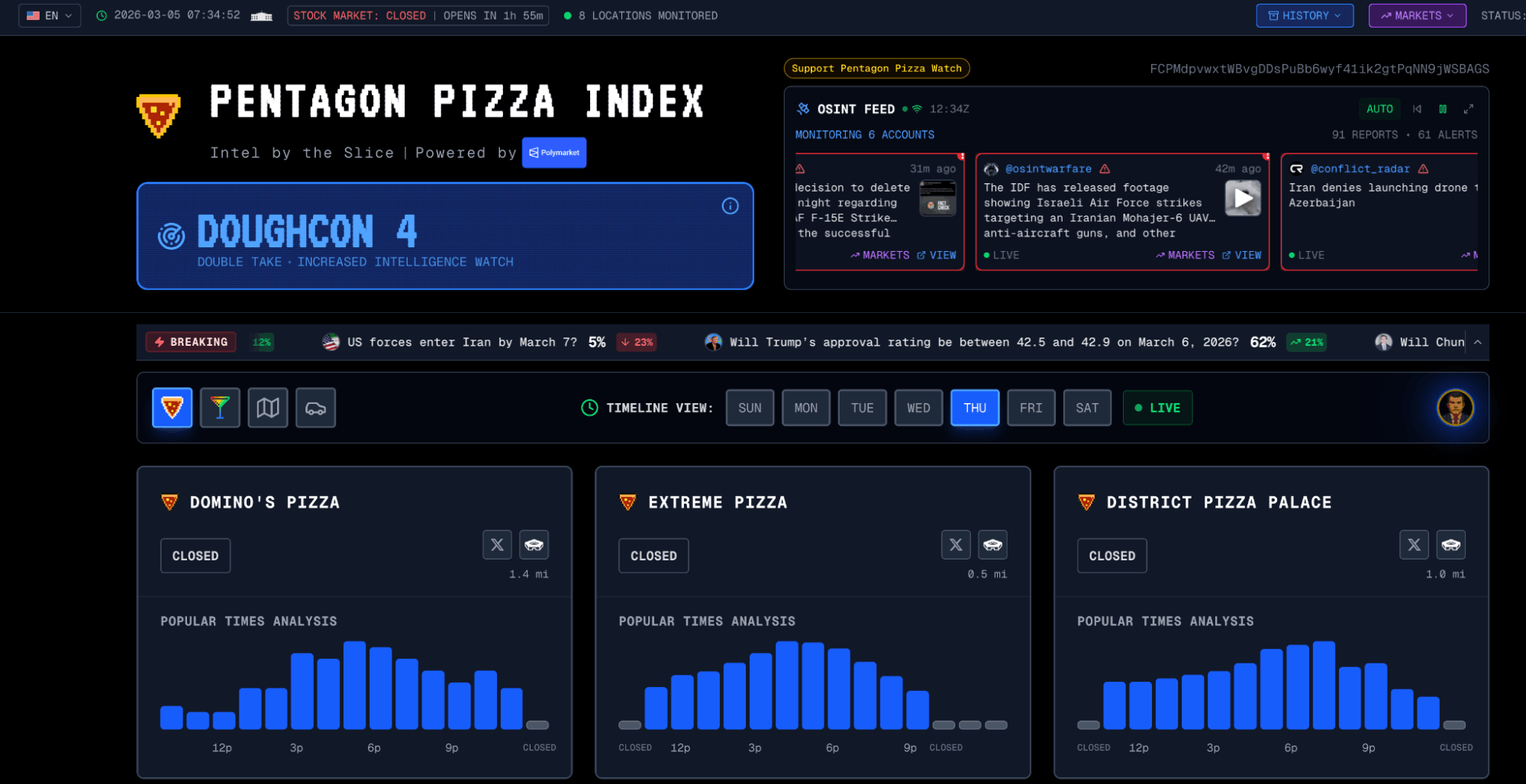1526x784 pixels.
Task: Click Extreme Pizza car directions icon
Action: click(x=992, y=544)
